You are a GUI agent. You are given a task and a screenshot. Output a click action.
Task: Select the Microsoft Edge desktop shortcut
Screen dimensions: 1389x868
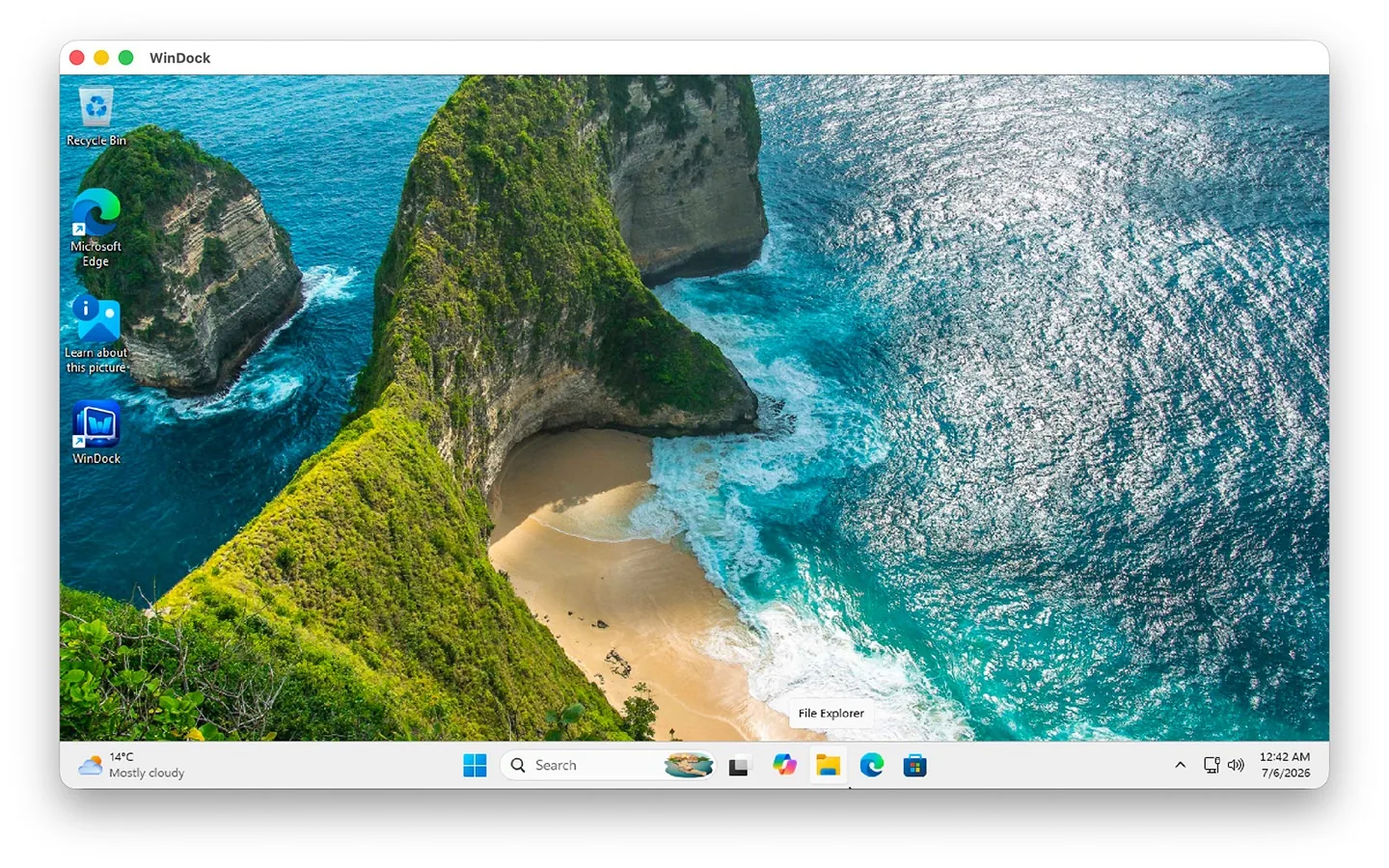point(95,228)
